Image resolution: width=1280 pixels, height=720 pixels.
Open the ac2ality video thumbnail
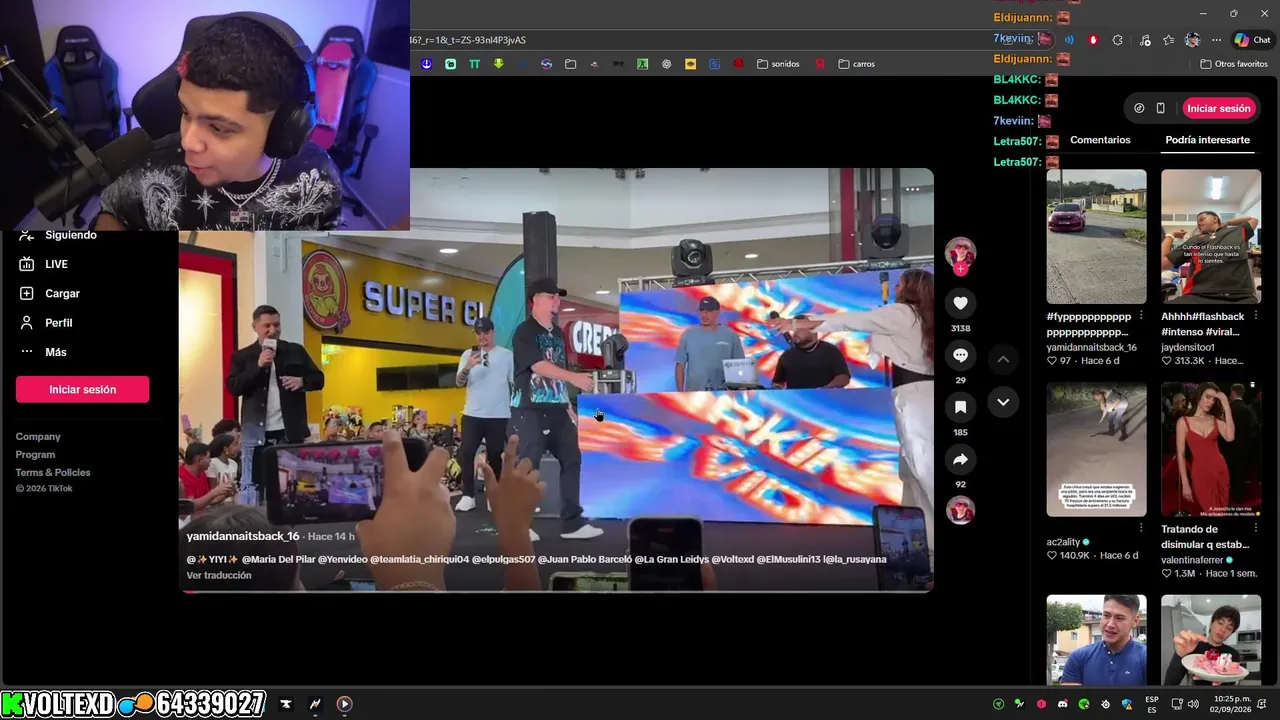pos(1096,449)
